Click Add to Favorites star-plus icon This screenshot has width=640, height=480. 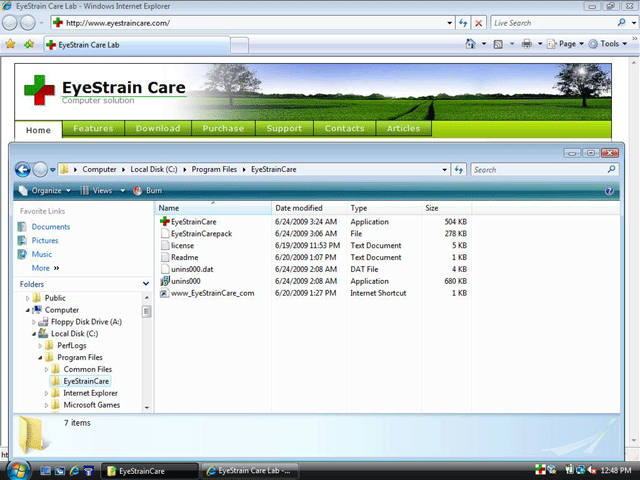coord(29,44)
